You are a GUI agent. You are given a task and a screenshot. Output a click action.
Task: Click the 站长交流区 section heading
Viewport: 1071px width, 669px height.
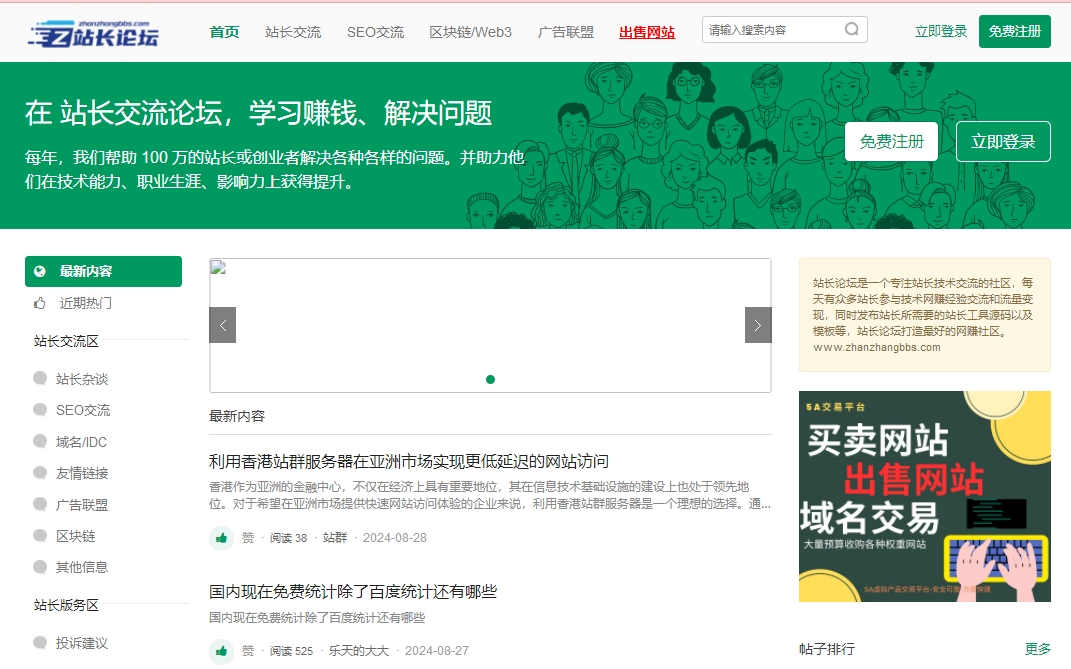pyautogui.click(x=66, y=341)
